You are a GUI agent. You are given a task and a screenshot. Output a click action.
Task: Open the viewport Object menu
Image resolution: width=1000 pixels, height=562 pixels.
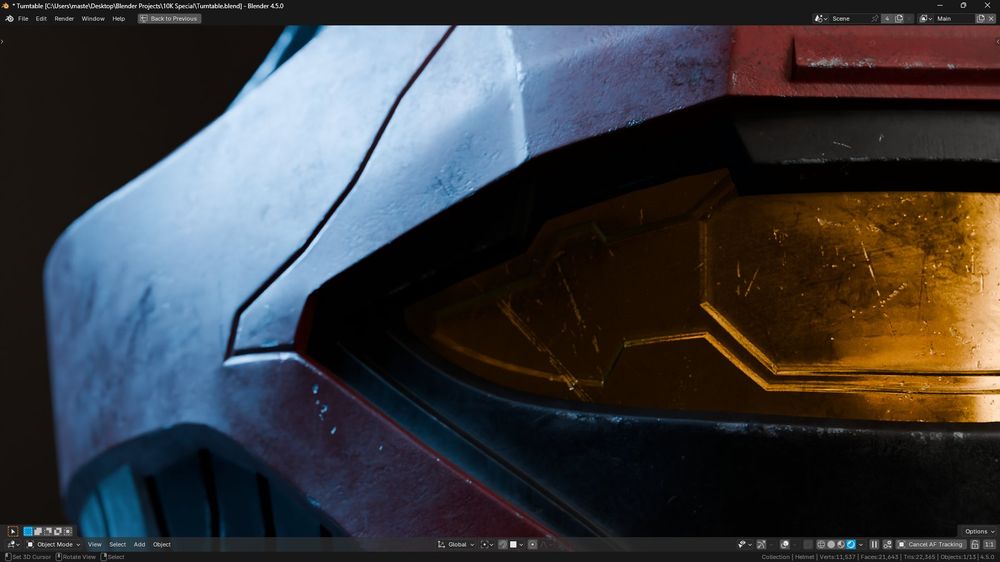click(161, 545)
